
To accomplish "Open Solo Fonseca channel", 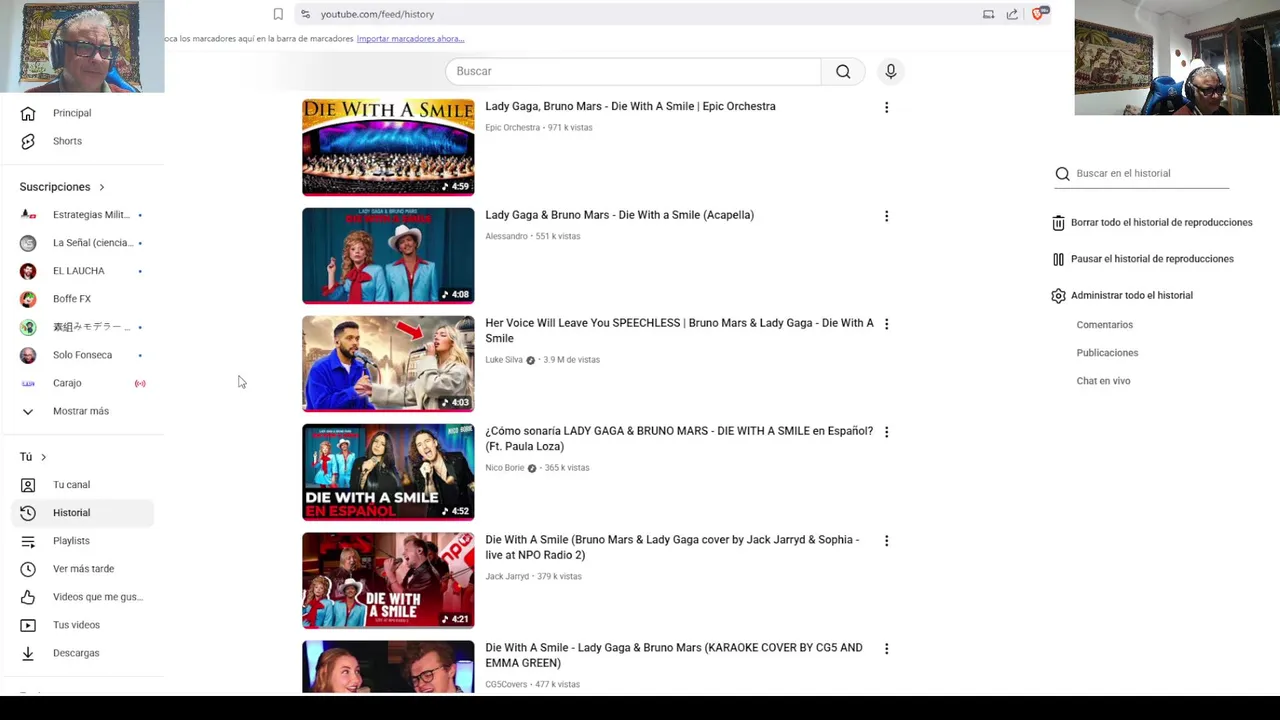I will click(x=82, y=355).
